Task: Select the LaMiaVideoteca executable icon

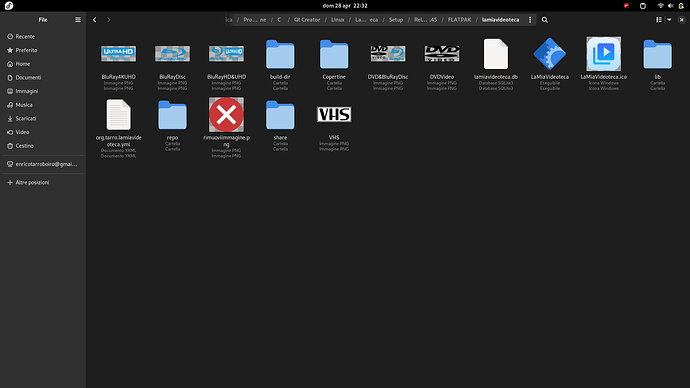Action: click(x=550, y=54)
